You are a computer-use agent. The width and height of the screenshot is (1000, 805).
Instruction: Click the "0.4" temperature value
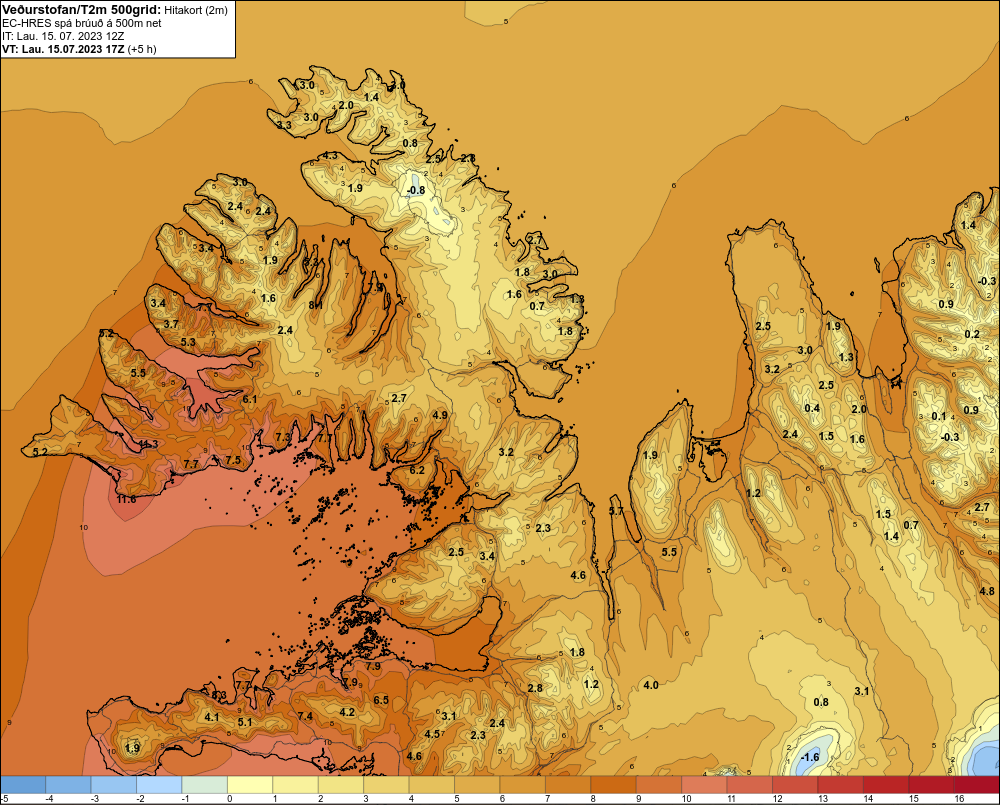click(x=812, y=408)
